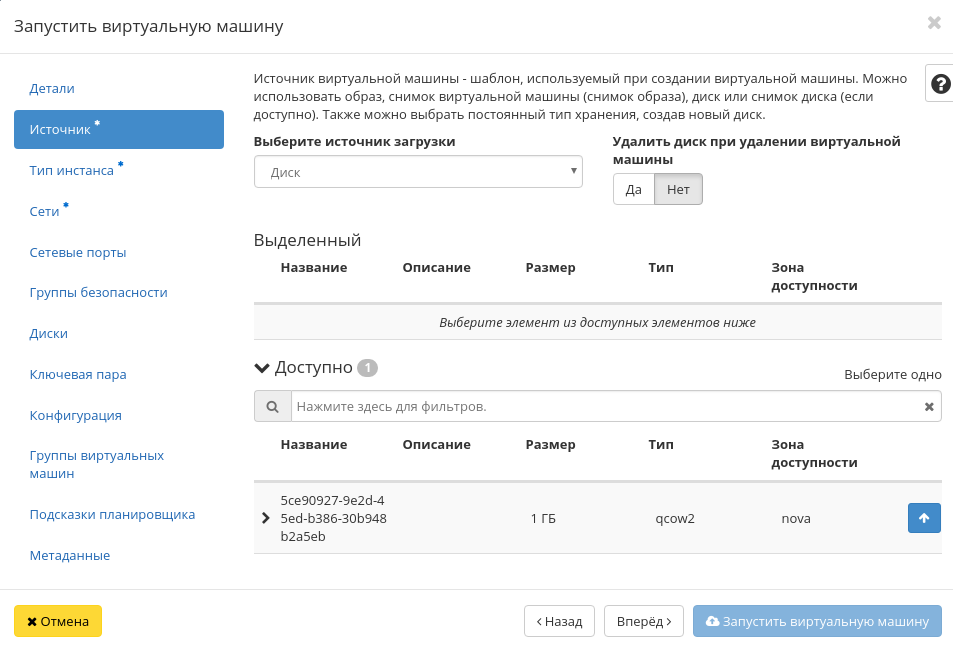
Task: Click the 'Вперёд' next button
Action: coord(644,621)
